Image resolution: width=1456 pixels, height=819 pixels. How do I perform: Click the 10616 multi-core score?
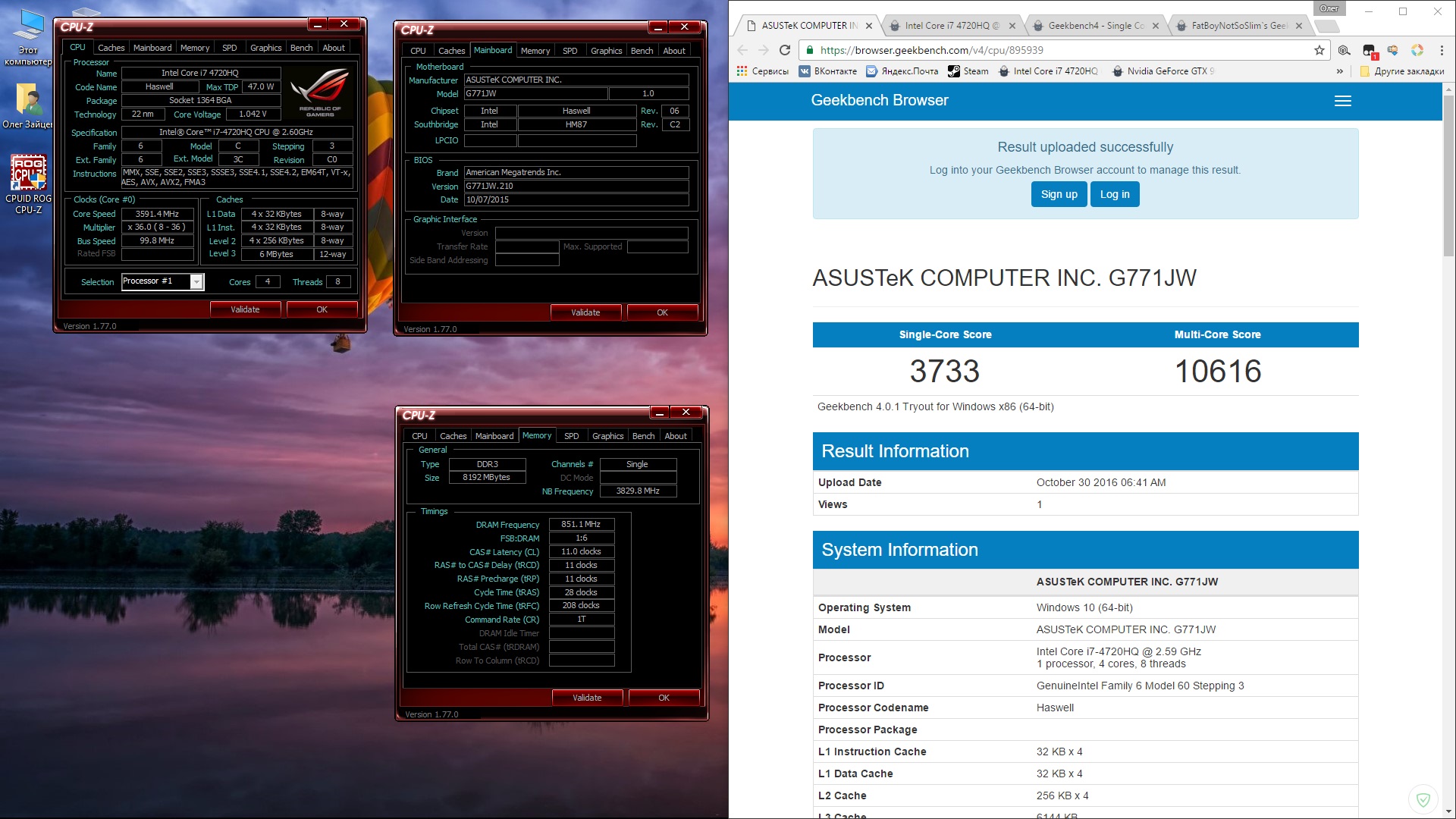[1218, 372]
